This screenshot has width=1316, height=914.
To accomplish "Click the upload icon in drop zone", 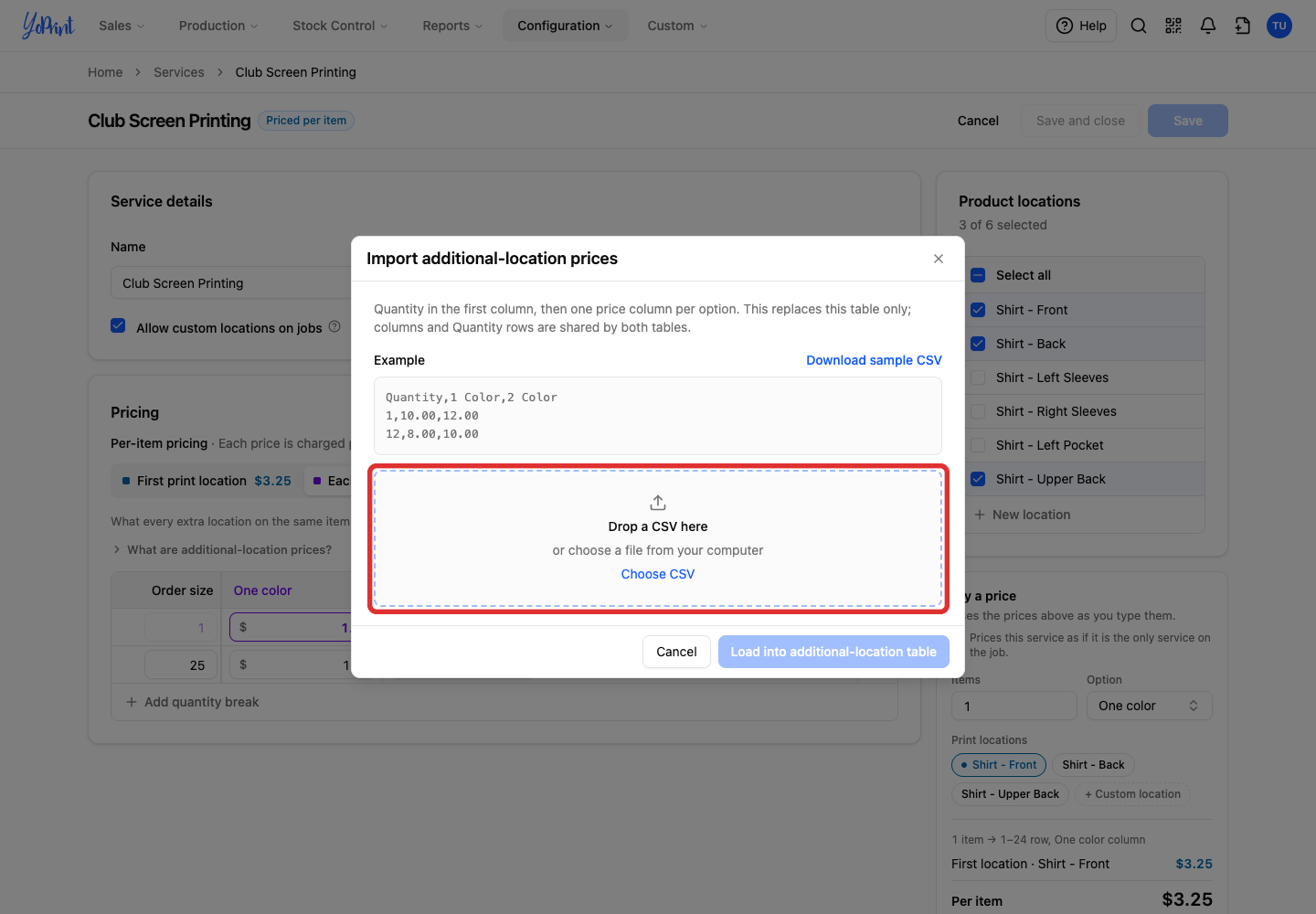I will pyautogui.click(x=658, y=503).
